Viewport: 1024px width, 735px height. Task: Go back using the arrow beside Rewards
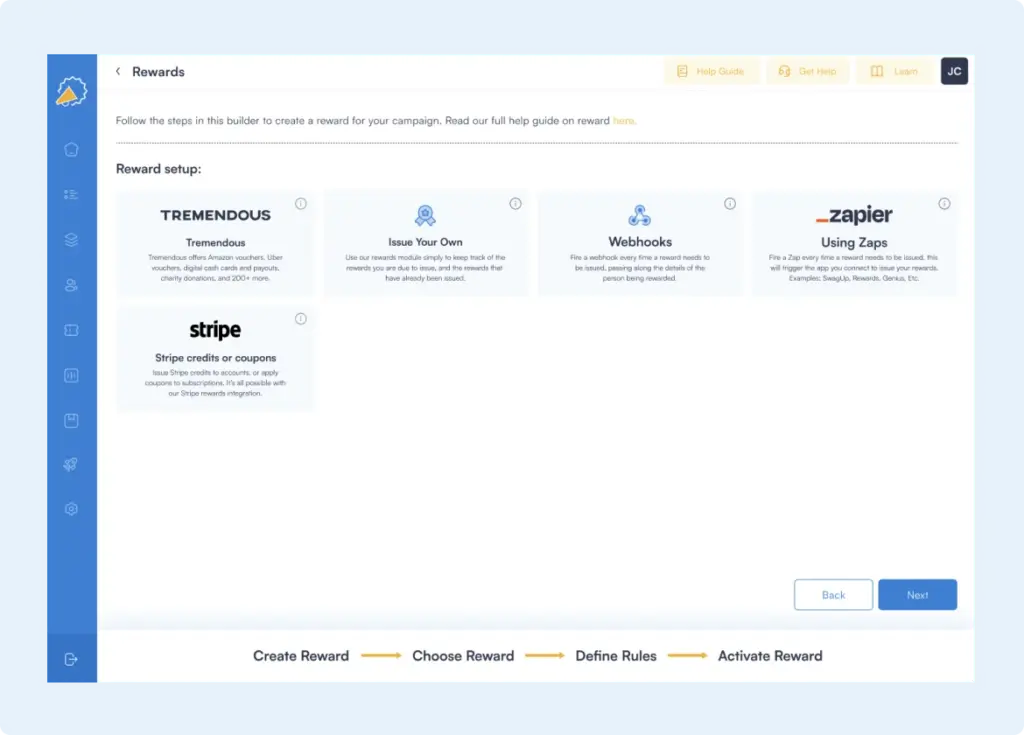click(118, 72)
